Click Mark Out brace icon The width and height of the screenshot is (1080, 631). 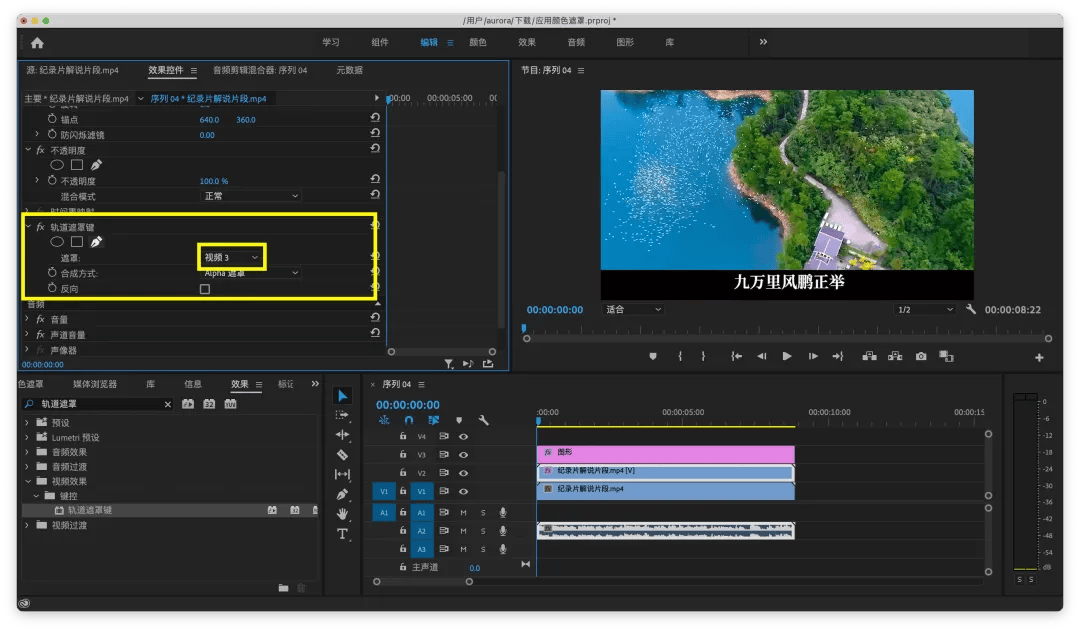point(703,356)
